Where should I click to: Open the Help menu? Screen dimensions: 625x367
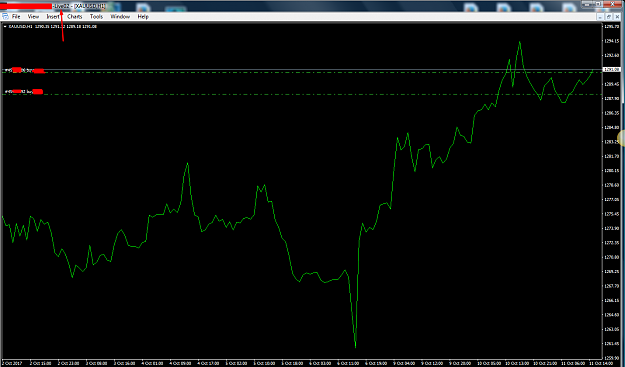(x=143, y=17)
